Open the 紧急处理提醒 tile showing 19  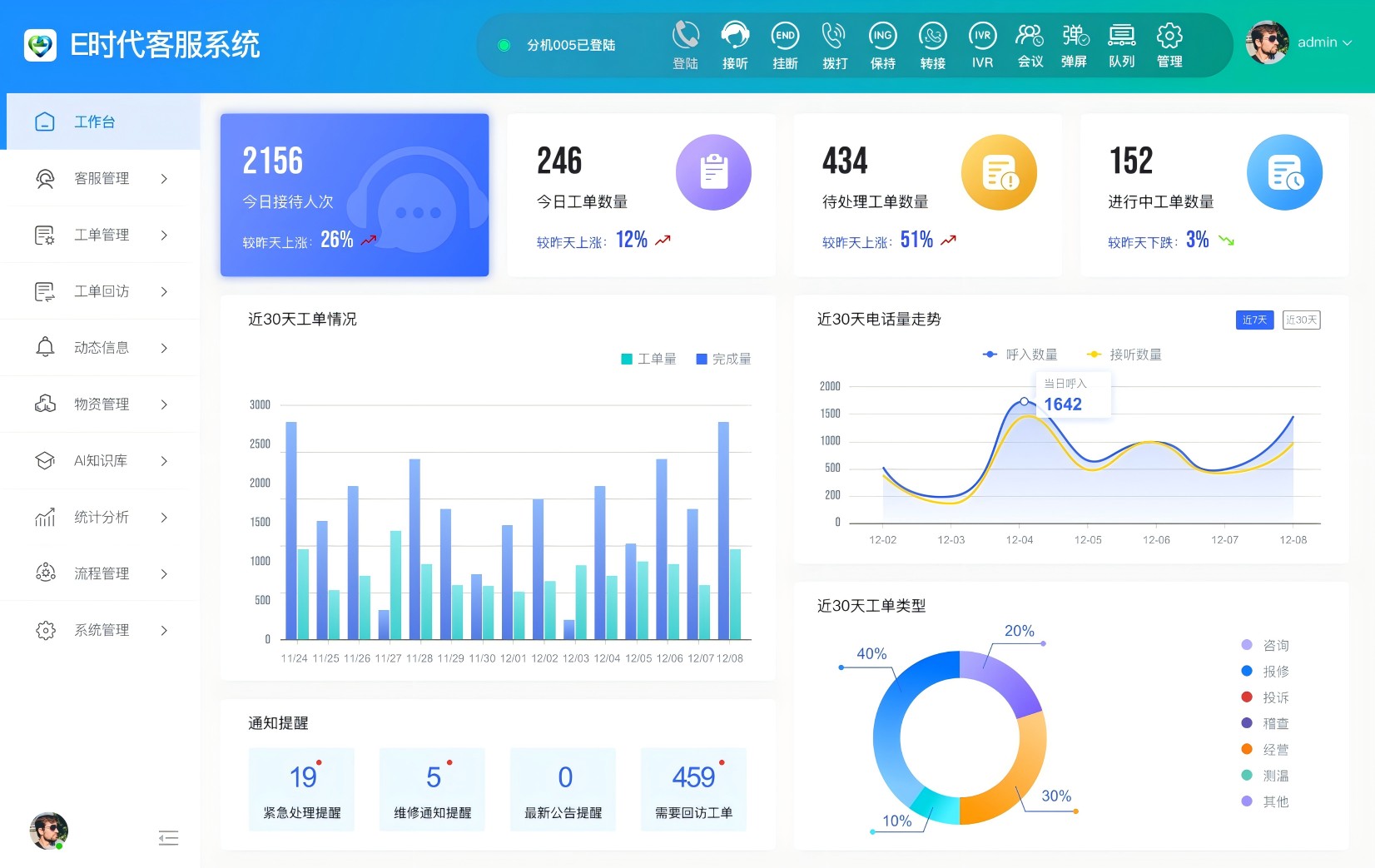coord(301,789)
